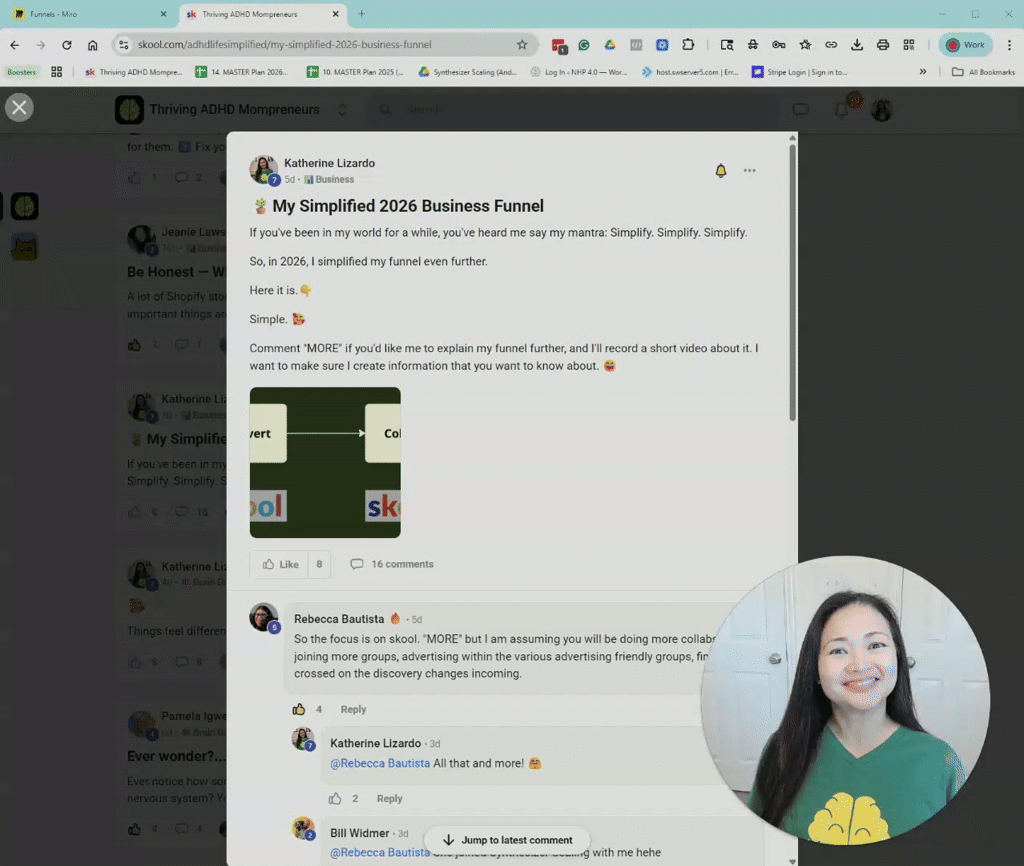This screenshot has height=866, width=1024.
Task: Open Chrome three-dot menu
Action: click(x=1009, y=44)
